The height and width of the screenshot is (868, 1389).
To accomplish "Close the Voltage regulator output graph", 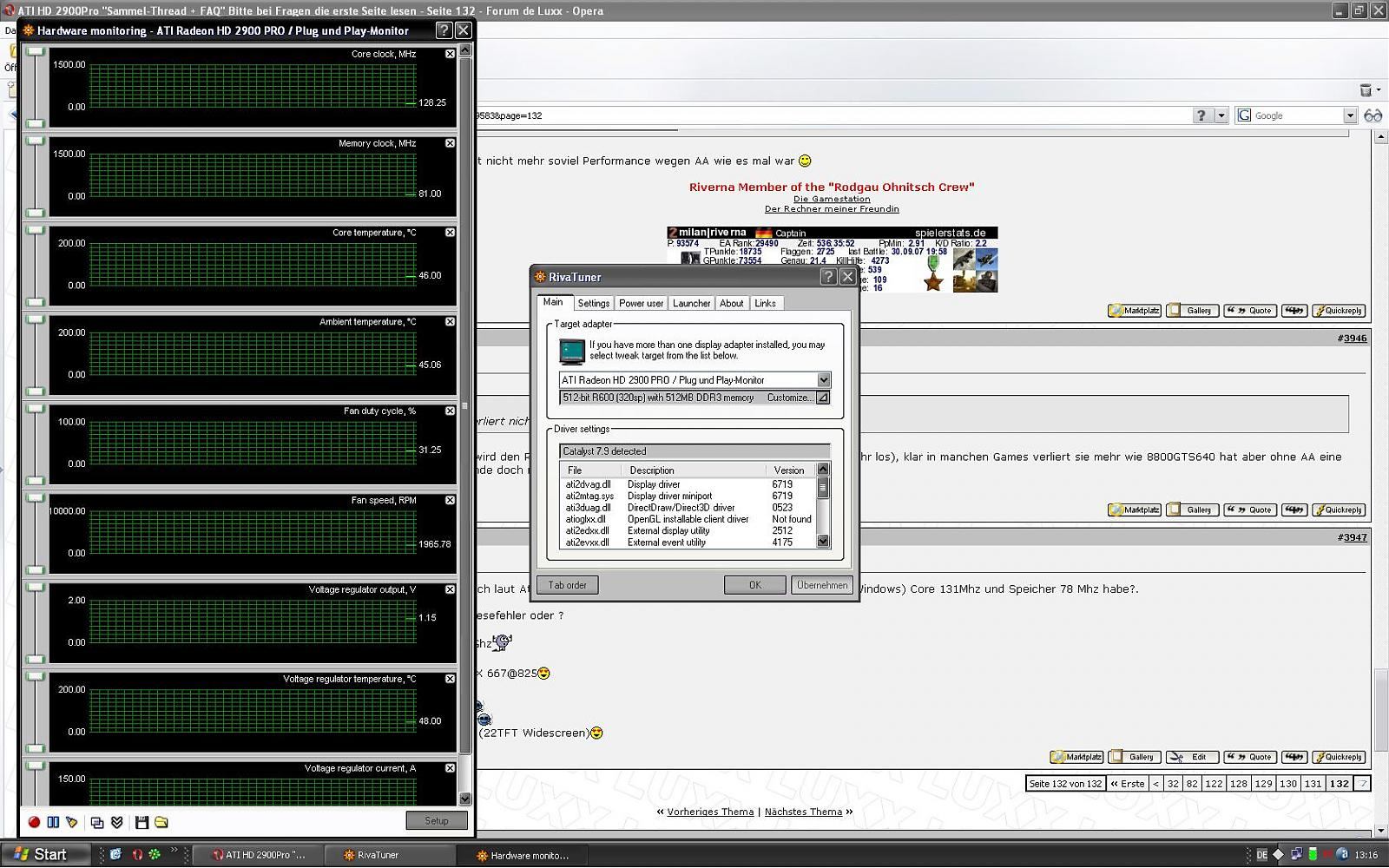I will pyautogui.click(x=450, y=590).
